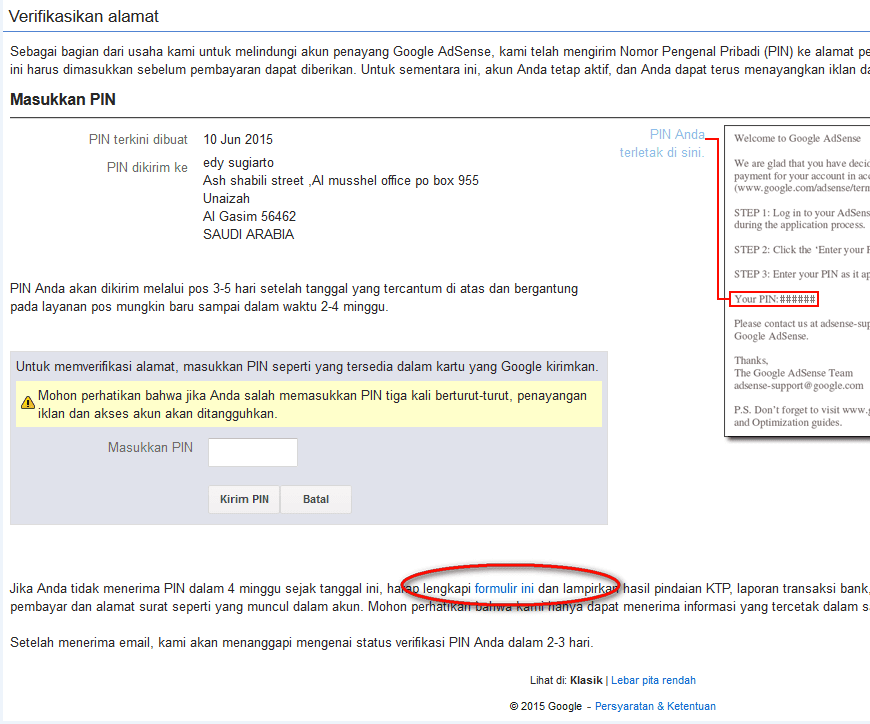The width and height of the screenshot is (870, 724).
Task: Click the Masukkan PIN input field
Action: (252, 452)
